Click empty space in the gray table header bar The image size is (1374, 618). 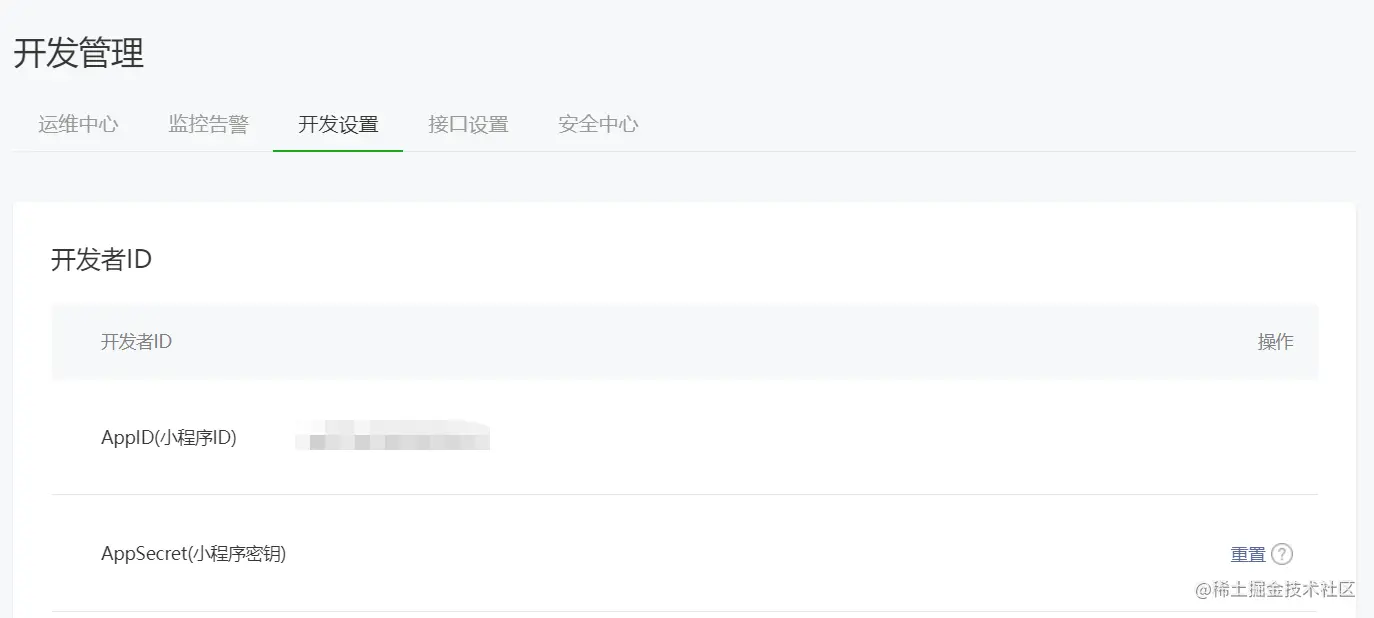tap(700, 342)
